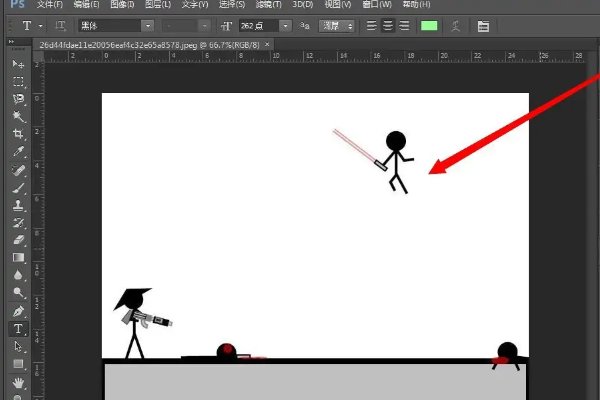Image resolution: width=600 pixels, height=400 pixels.
Task: Pick the Lasso tool in toolbar
Action: coord(18,99)
